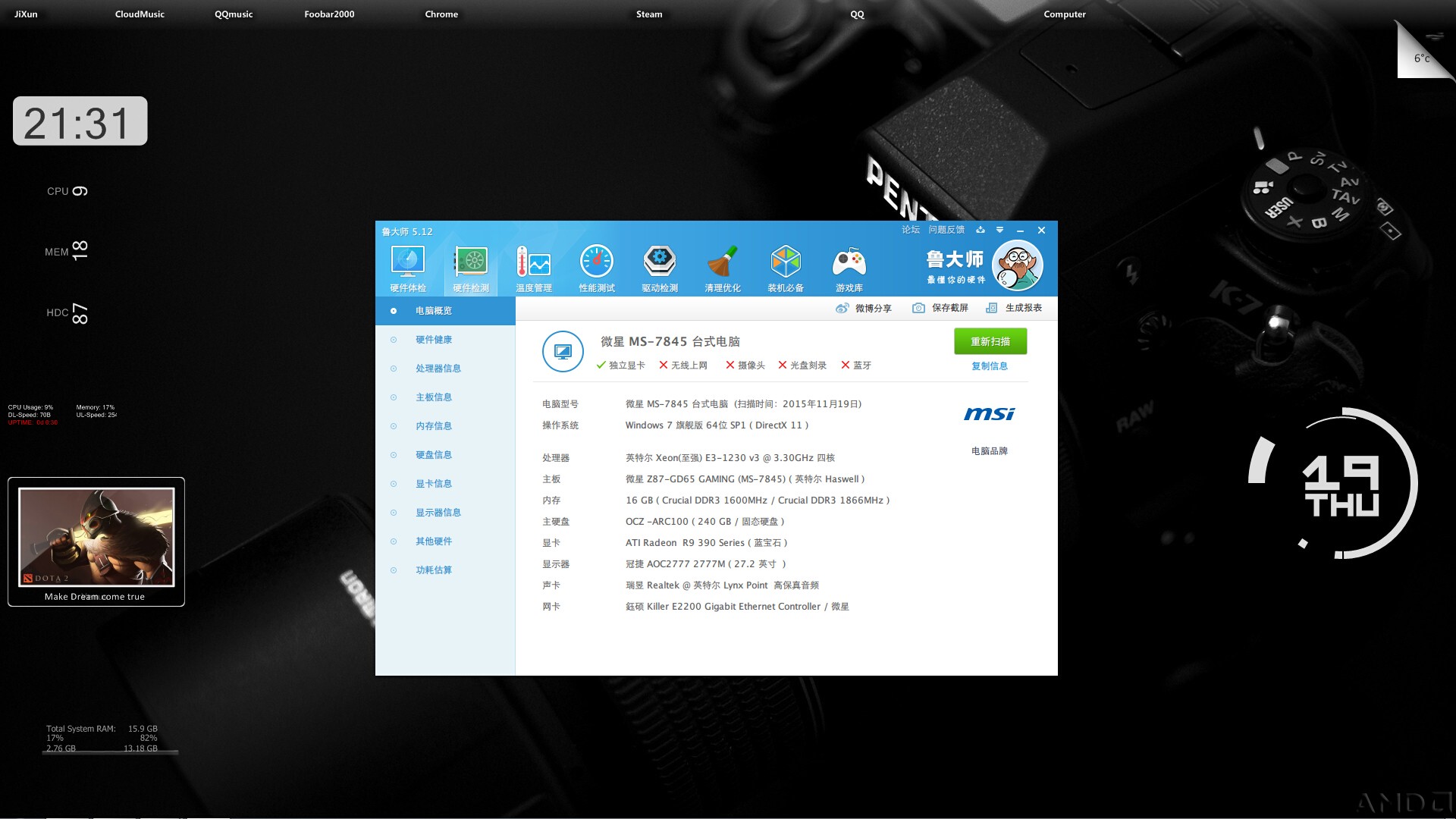Viewport: 1456px width, 819px height.
Task: Open 硬盘信息 in the sidebar
Action: pos(445,455)
